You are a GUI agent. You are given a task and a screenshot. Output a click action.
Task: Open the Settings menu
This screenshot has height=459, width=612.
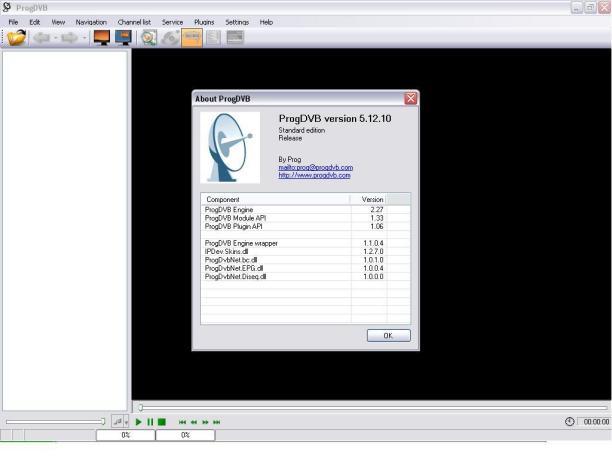(237, 22)
